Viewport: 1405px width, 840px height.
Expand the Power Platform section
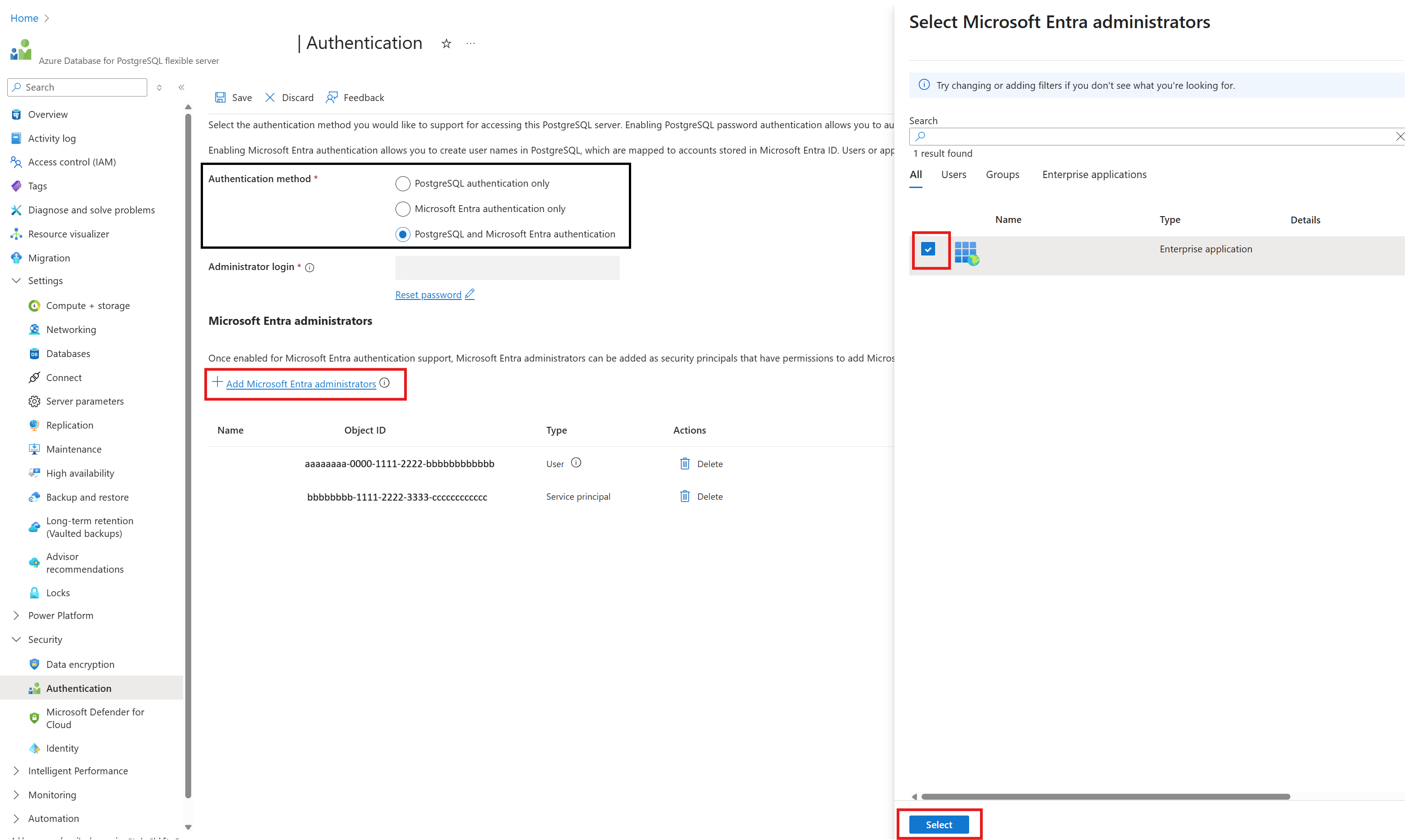click(16, 615)
